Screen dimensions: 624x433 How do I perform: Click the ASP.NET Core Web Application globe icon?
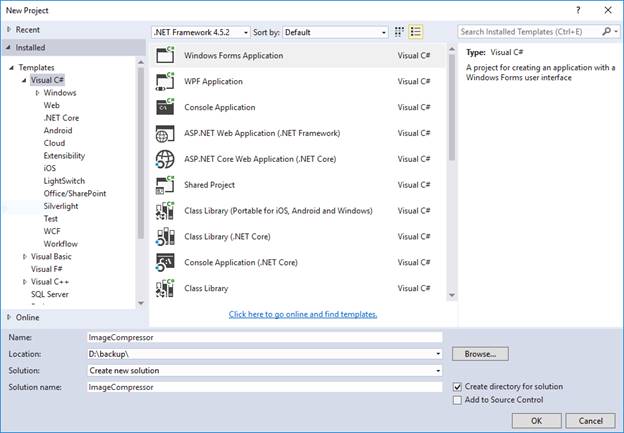[x=165, y=159]
